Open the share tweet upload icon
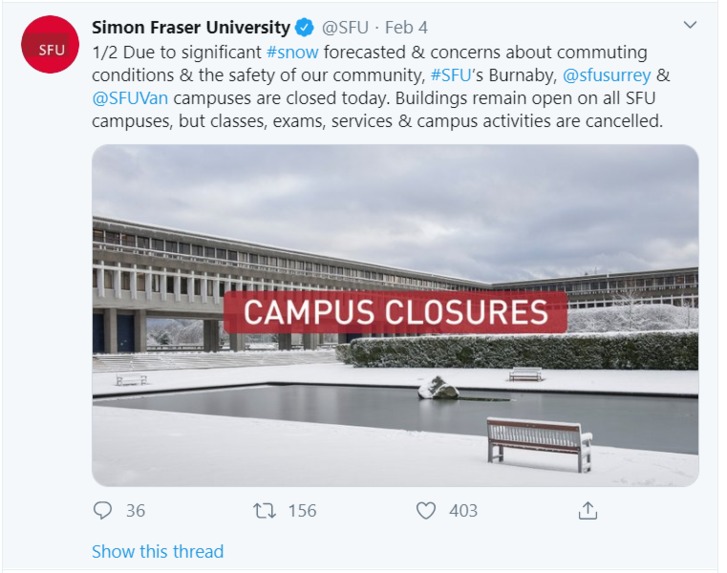This screenshot has width=727, height=573. pos(587,510)
